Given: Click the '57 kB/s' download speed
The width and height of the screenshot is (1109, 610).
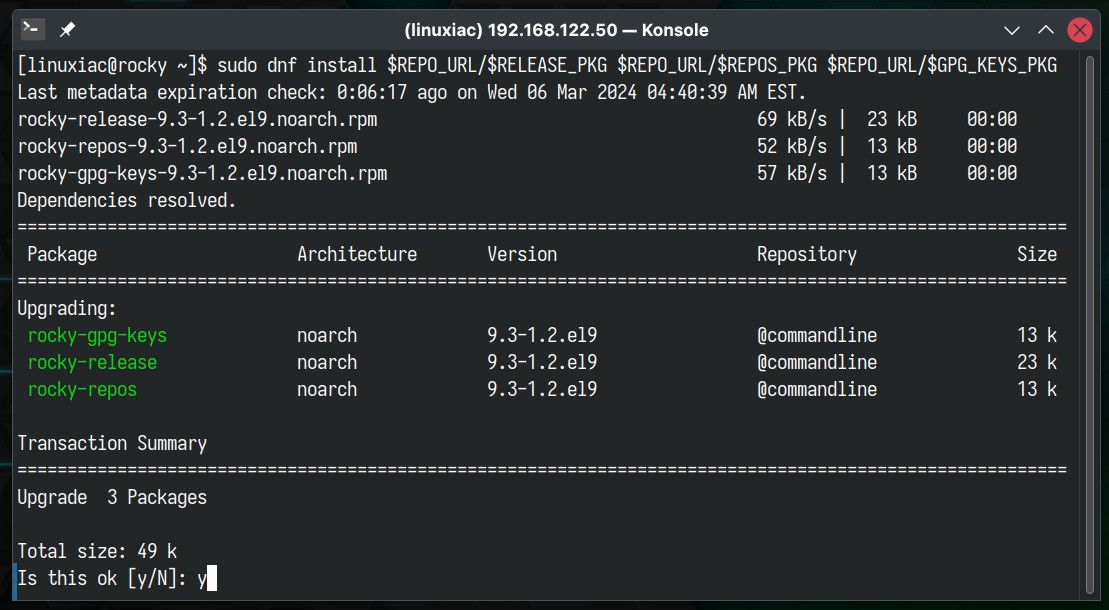Looking at the screenshot, I should click(x=792, y=173).
